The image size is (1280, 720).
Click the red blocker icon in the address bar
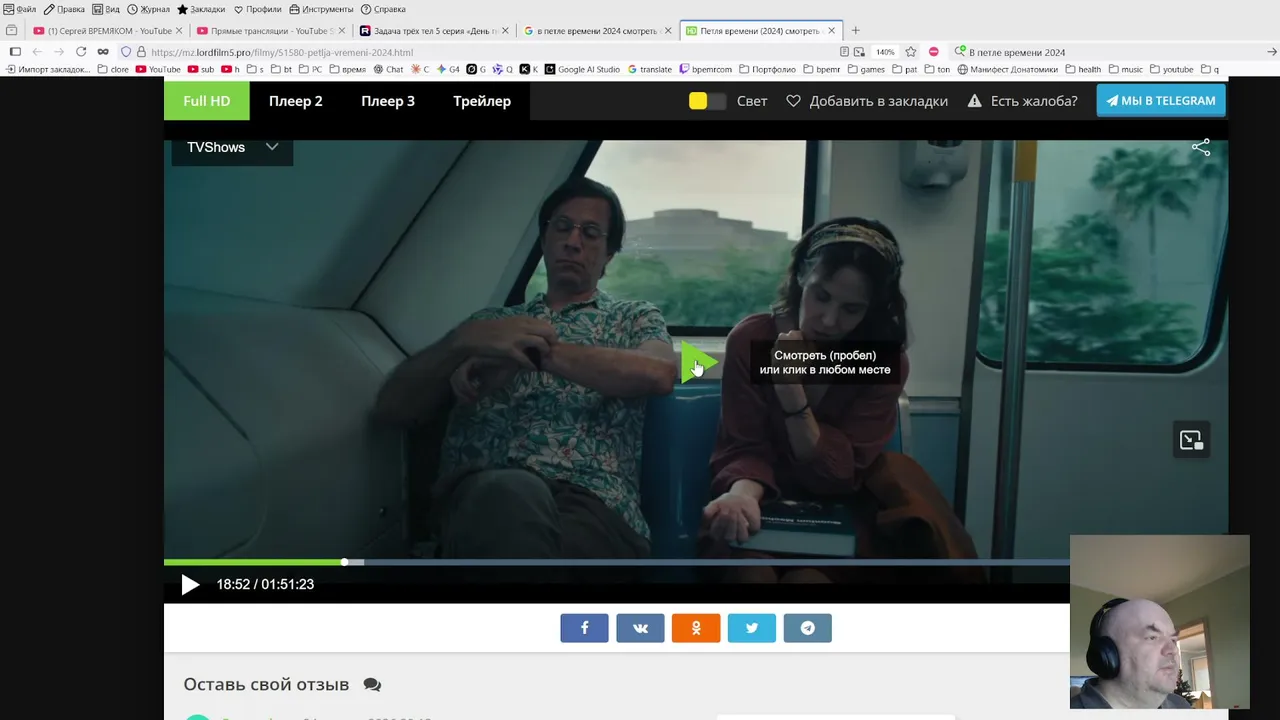click(x=933, y=52)
